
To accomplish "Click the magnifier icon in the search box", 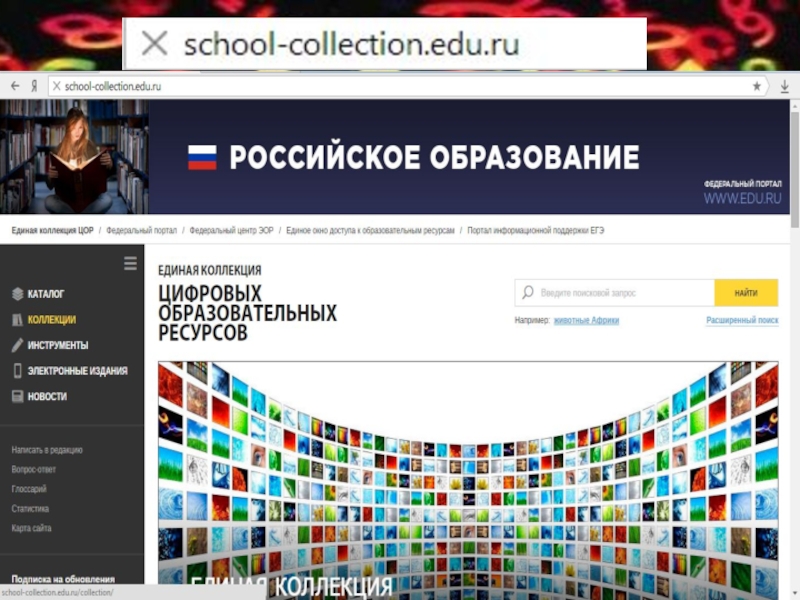I will (x=528, y=292).
